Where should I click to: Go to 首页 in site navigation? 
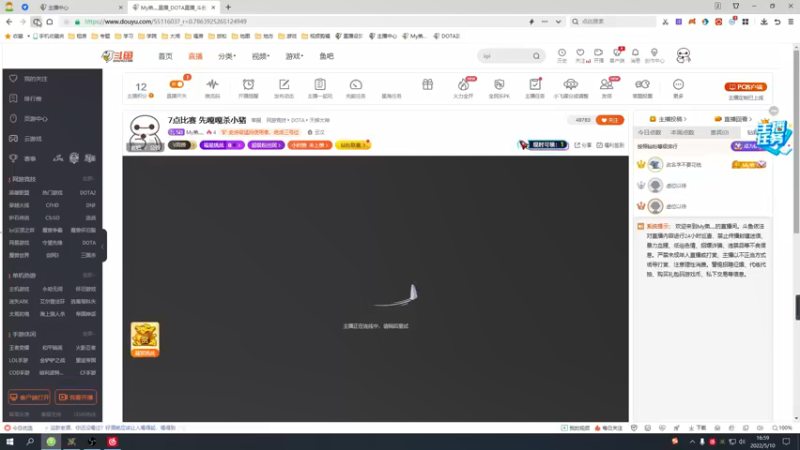tap(165, 56)
